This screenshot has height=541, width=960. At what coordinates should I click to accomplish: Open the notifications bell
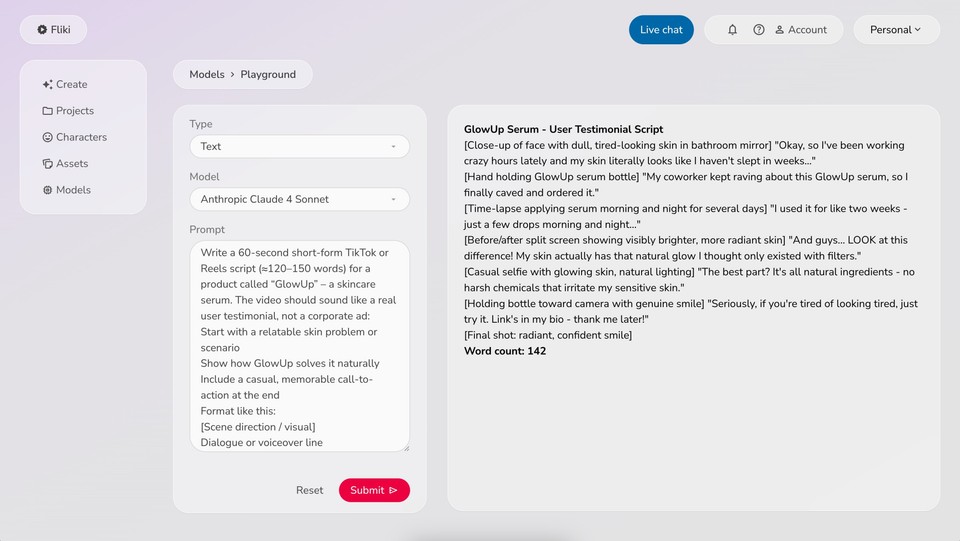tap(732, 30)
